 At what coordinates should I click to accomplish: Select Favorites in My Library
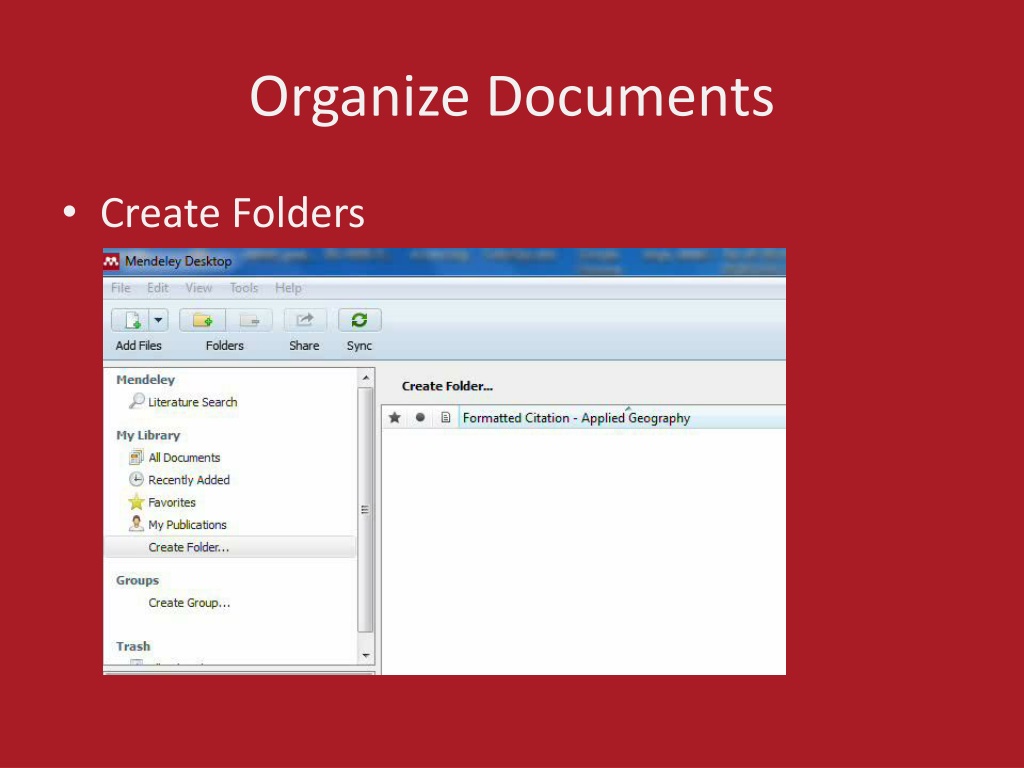172,502
